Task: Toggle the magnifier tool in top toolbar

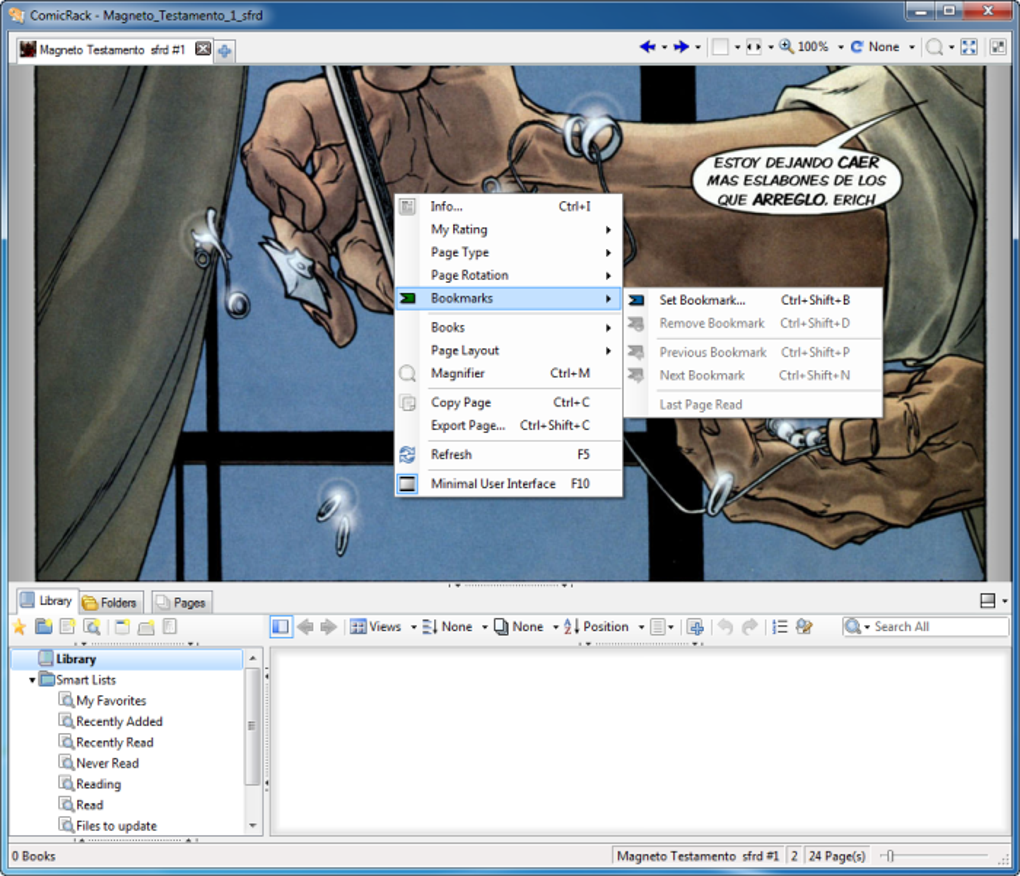Action: 934,47
